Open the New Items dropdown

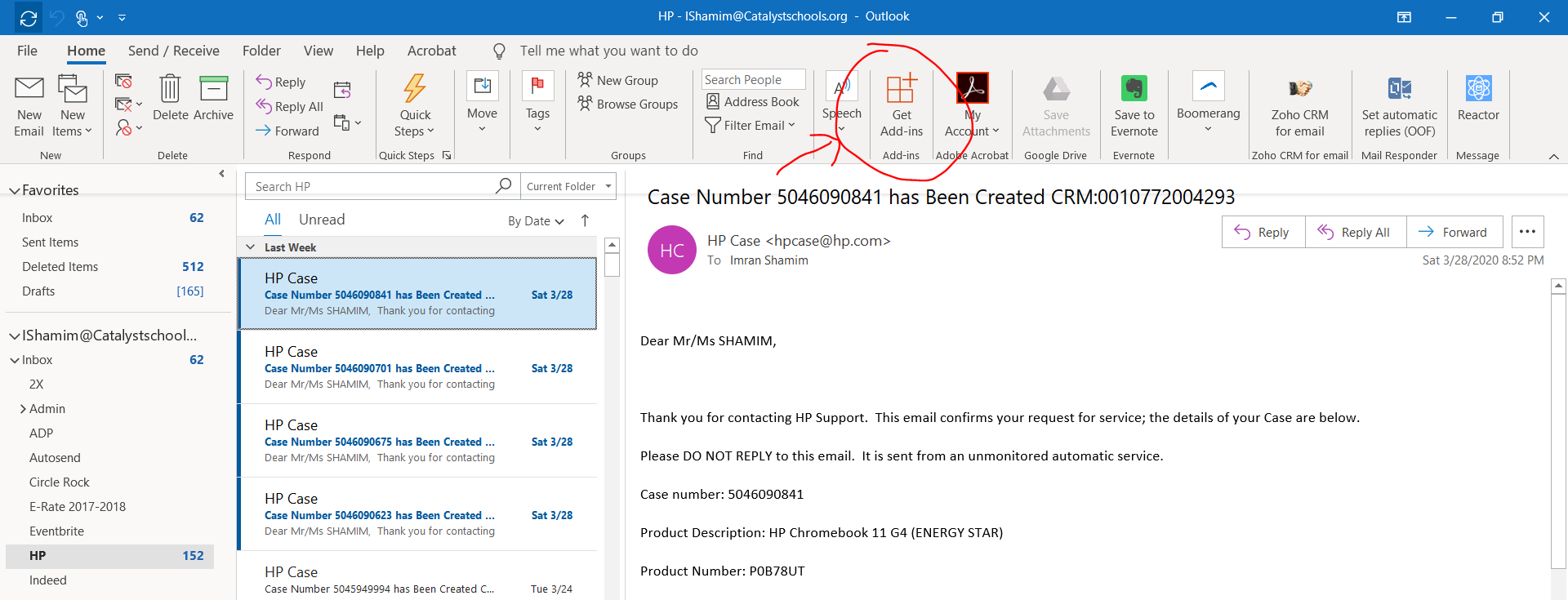(73, 106)
